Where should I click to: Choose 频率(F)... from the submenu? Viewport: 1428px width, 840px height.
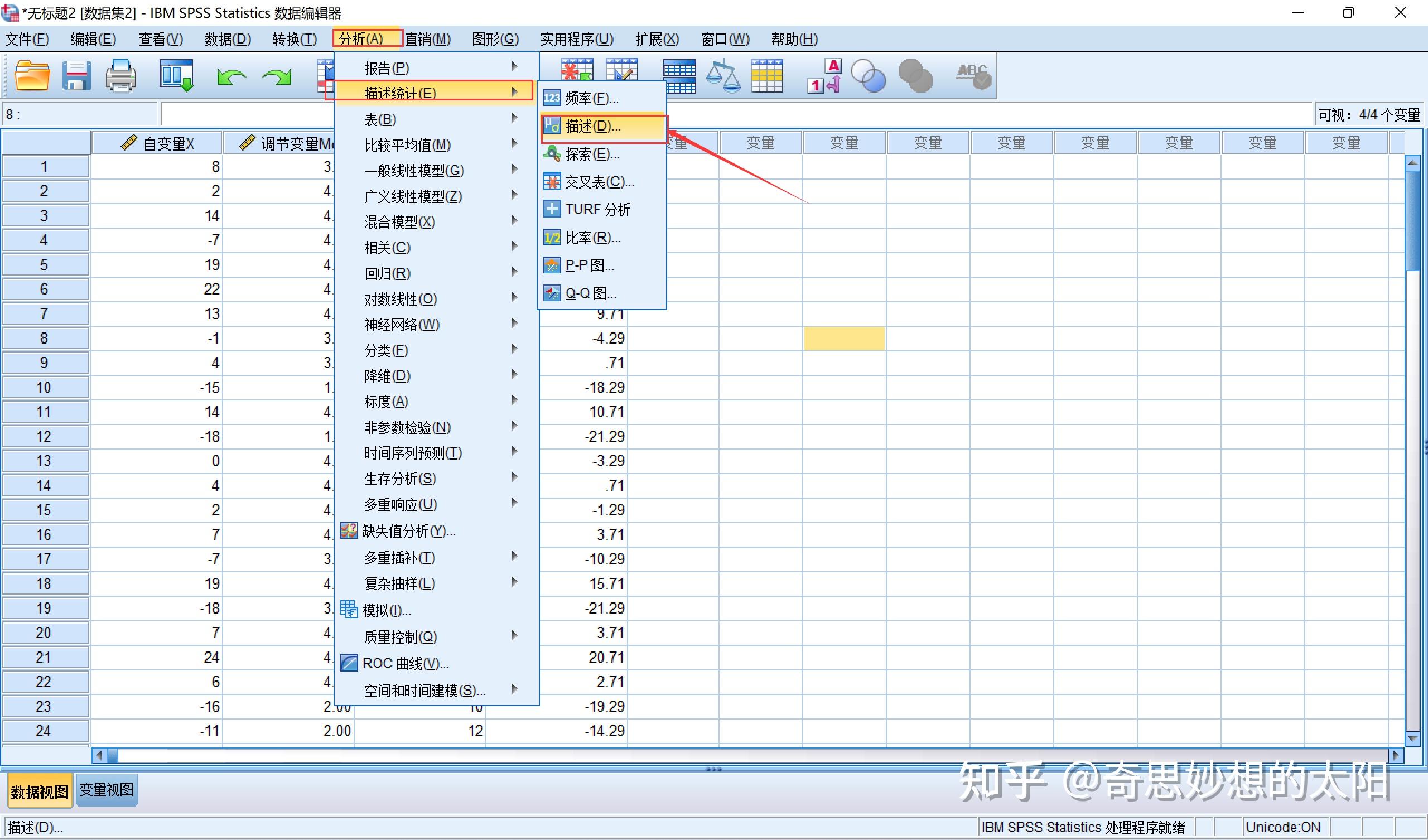tap(602, 98)
